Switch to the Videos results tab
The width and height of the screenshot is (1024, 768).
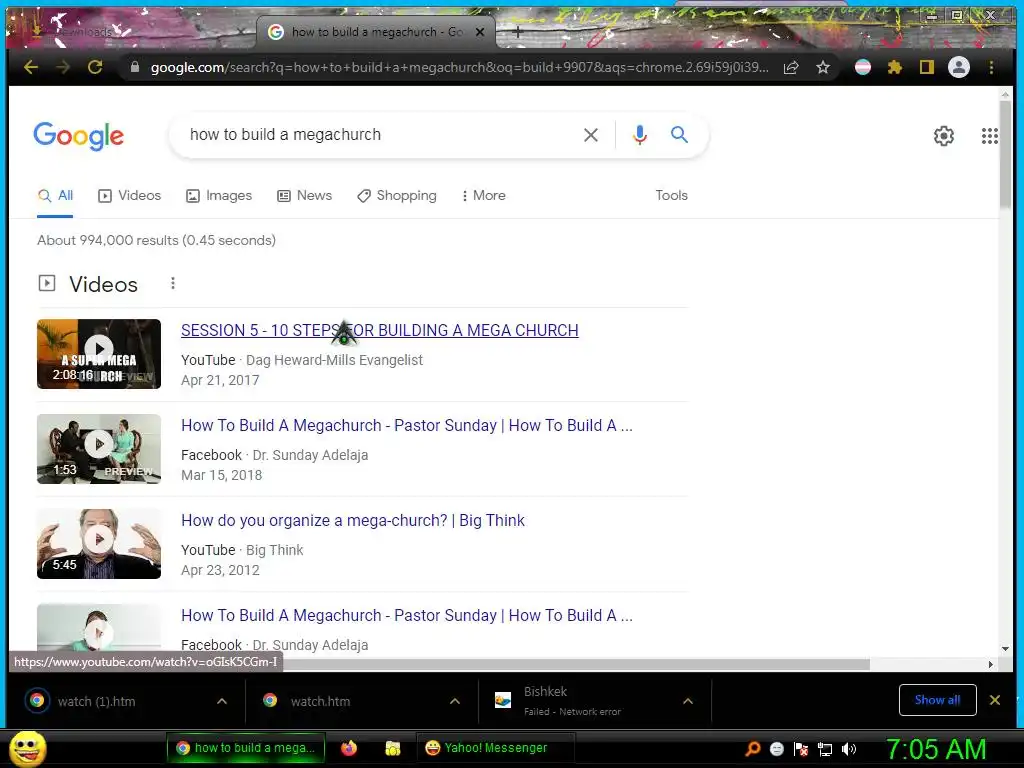coord(129,195)
